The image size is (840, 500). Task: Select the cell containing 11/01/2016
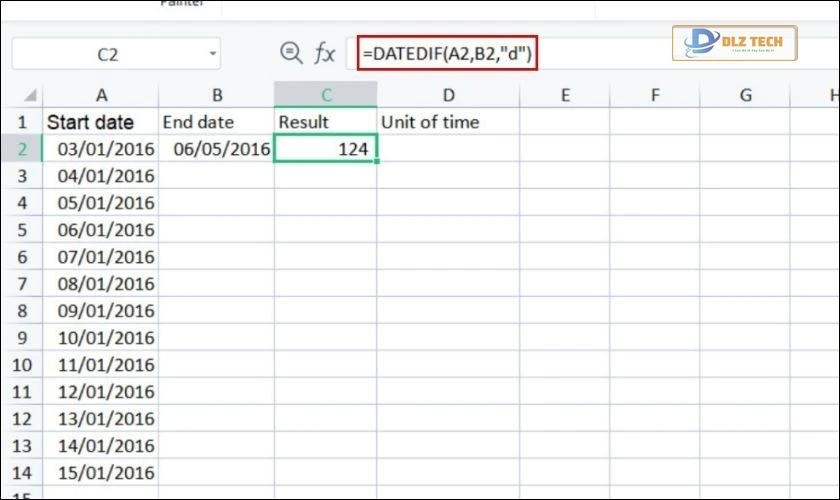[101, 365]
